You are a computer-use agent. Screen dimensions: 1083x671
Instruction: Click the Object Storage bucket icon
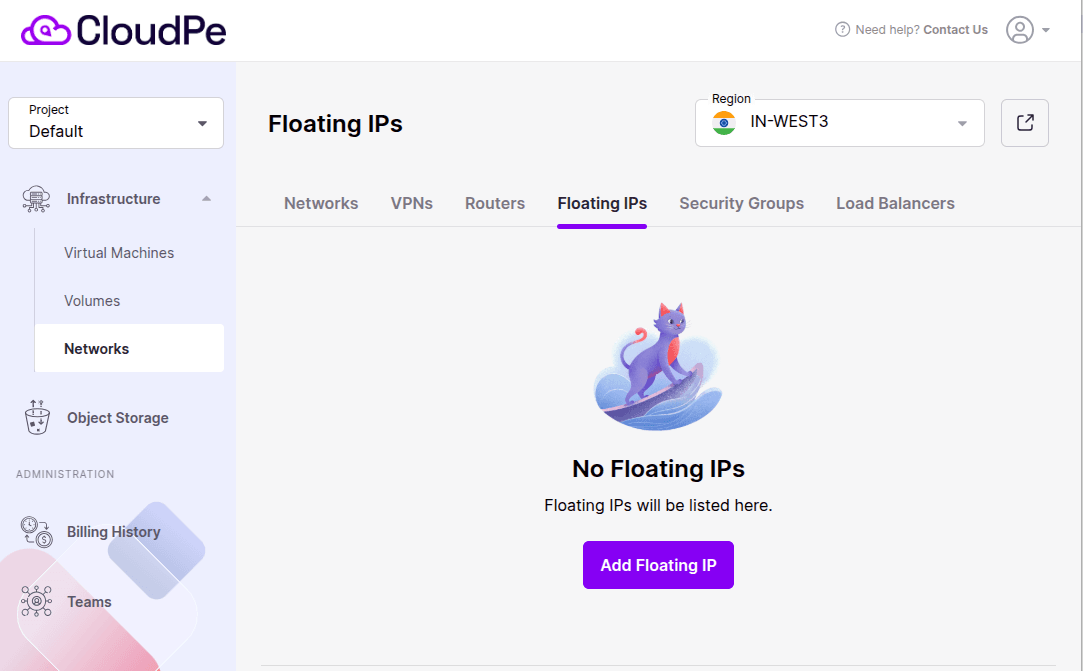(37, 417)
